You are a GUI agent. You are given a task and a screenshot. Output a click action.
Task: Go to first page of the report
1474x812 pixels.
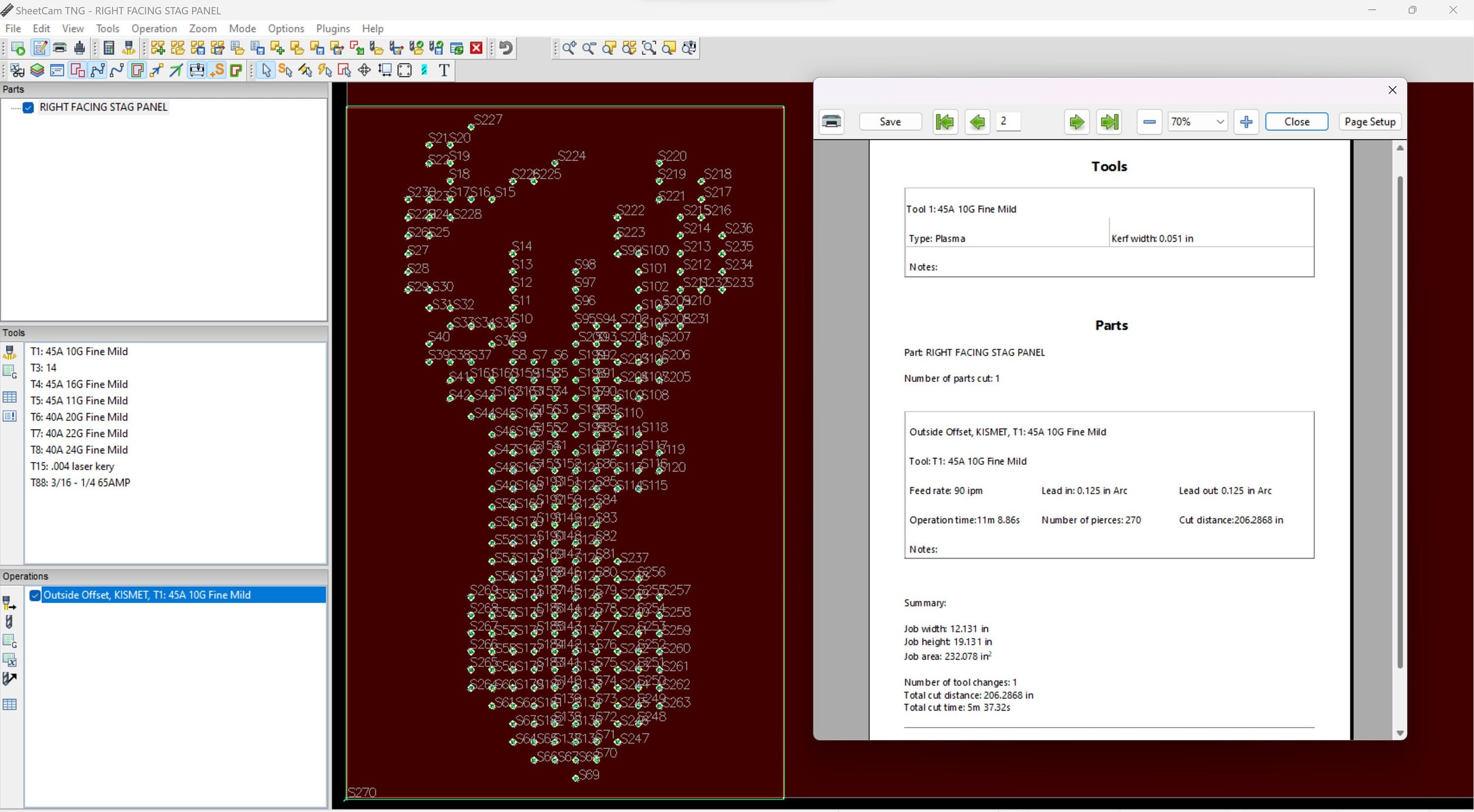point(945,122)
